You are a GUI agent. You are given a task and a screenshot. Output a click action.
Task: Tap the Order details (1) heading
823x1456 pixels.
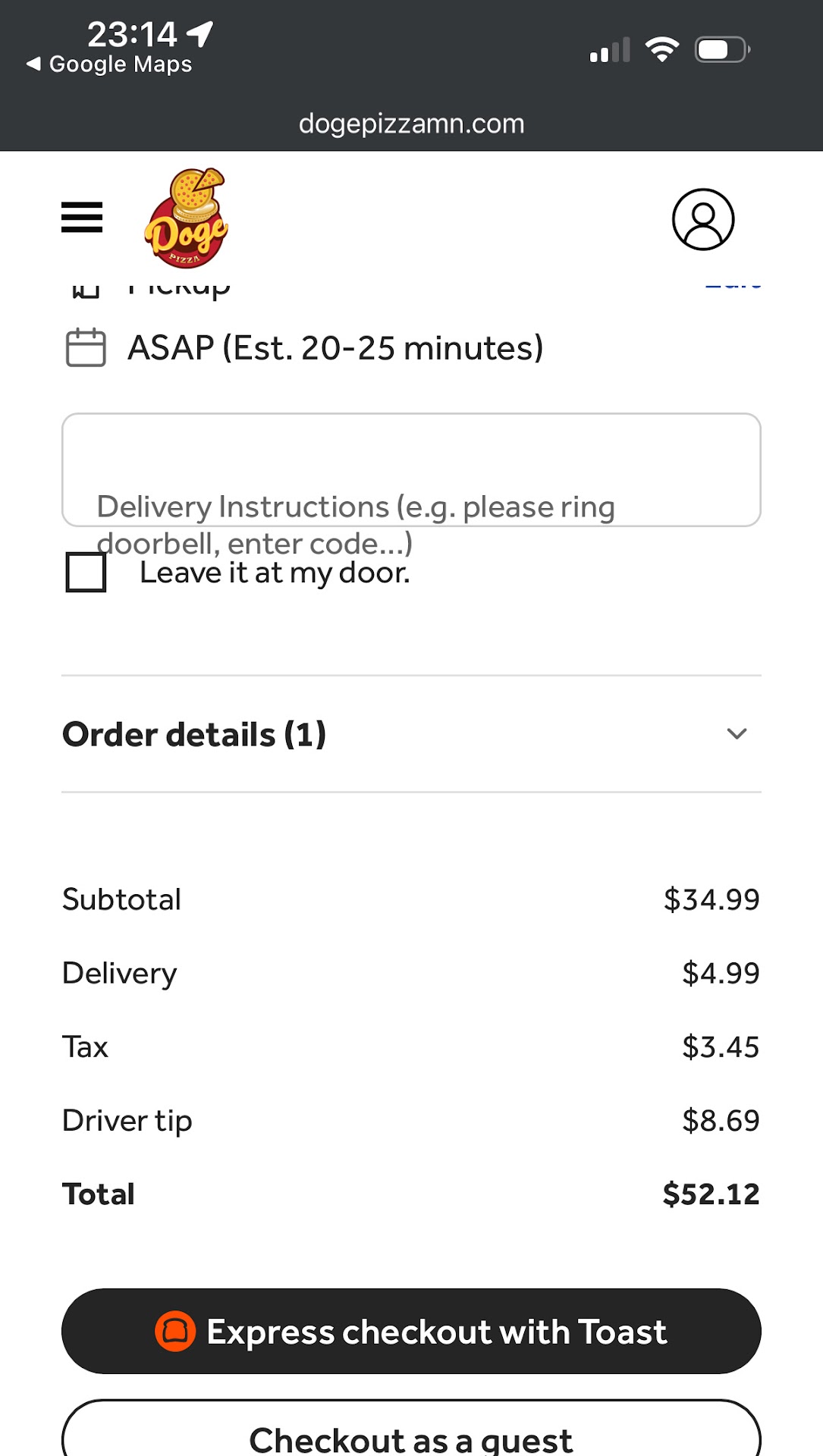(194, 734)
